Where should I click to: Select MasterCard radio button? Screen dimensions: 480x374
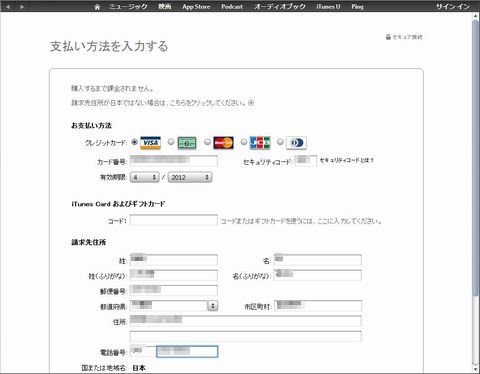tap(207, 142)
